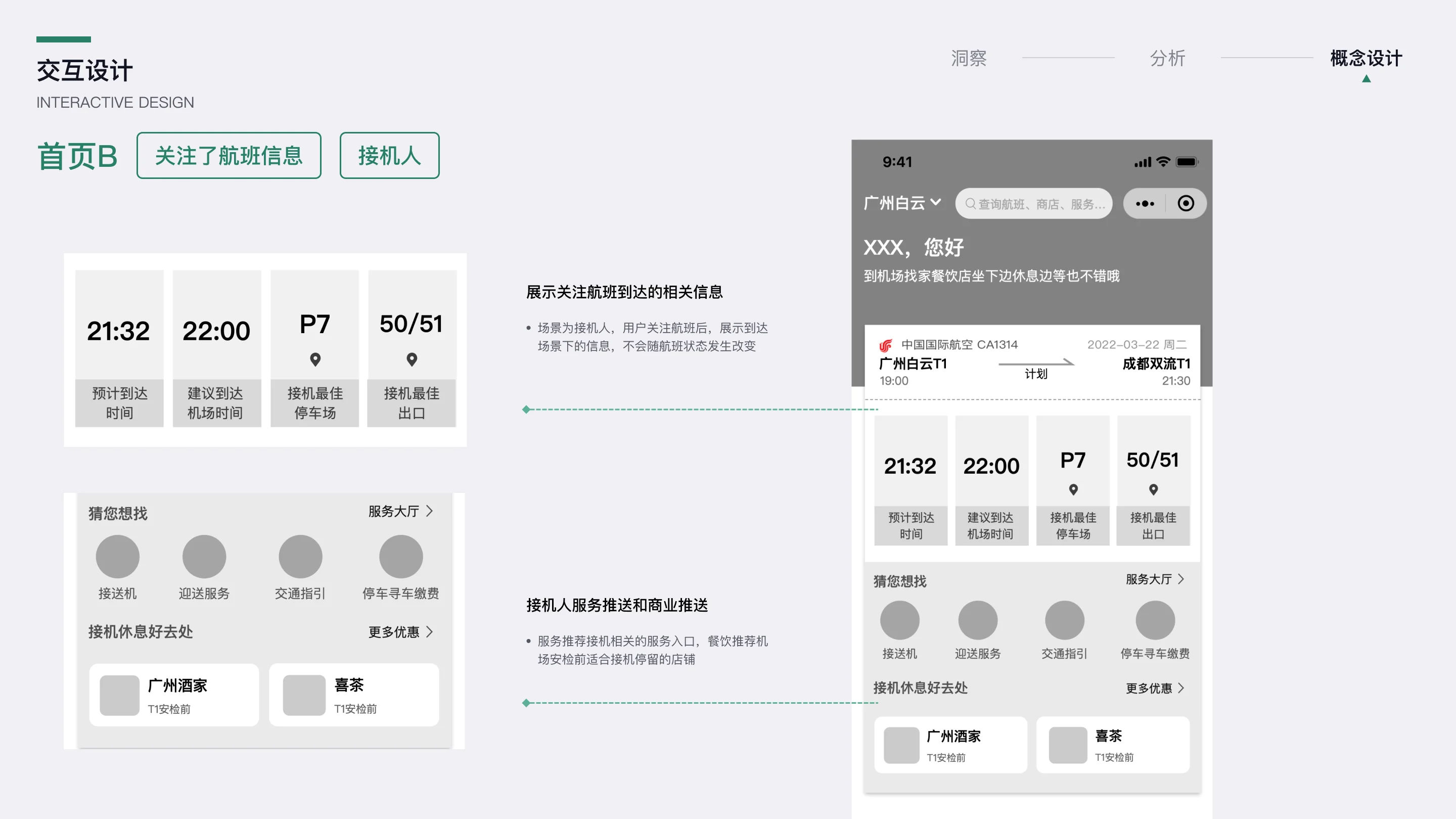Click the 接机人 tag button
Viewport: 1456px width, 819px height.
(x=389, y=155)
